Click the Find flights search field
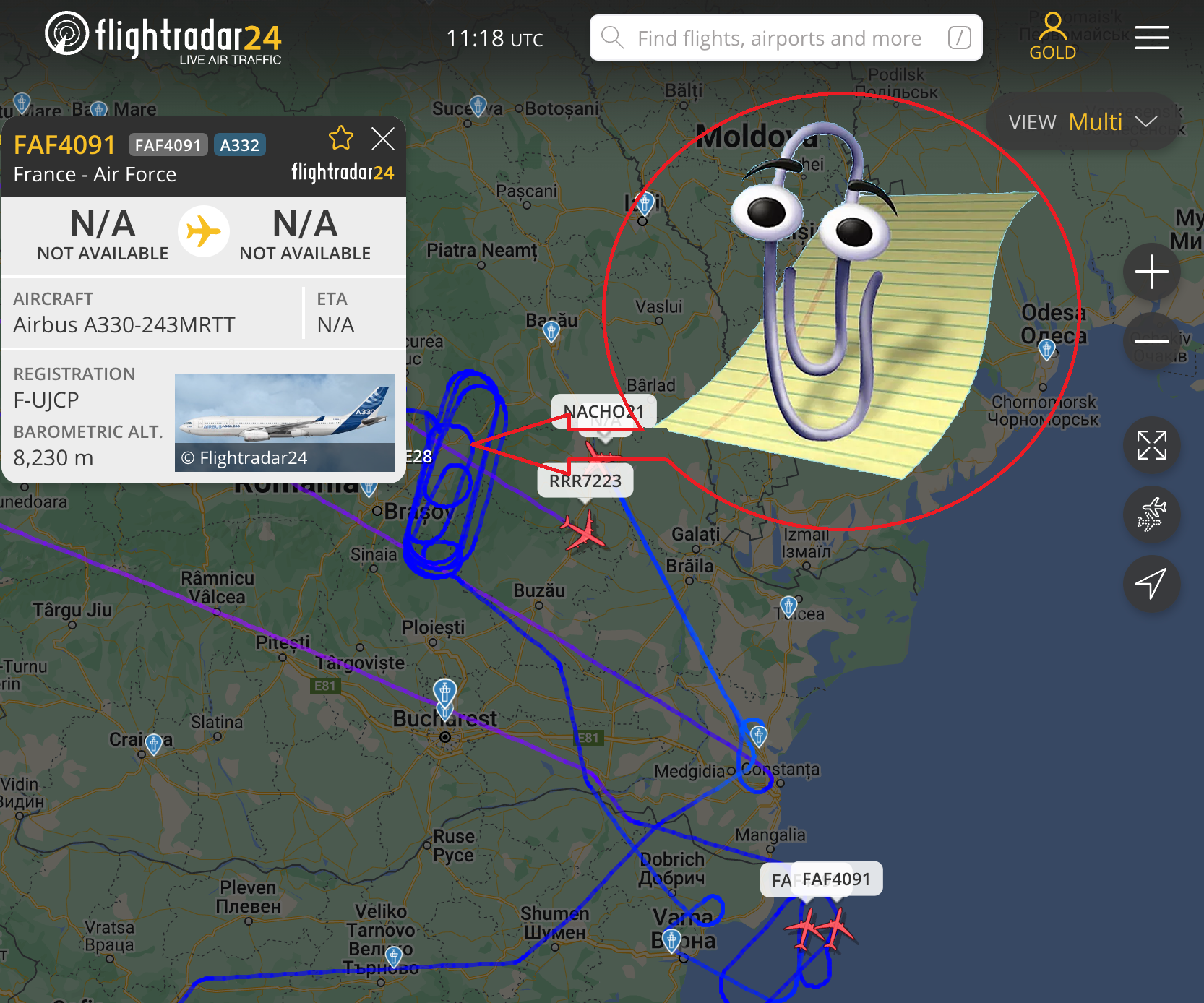Image resolution: width=1204 pixels, height=1003 pixels. pos(786,38)
